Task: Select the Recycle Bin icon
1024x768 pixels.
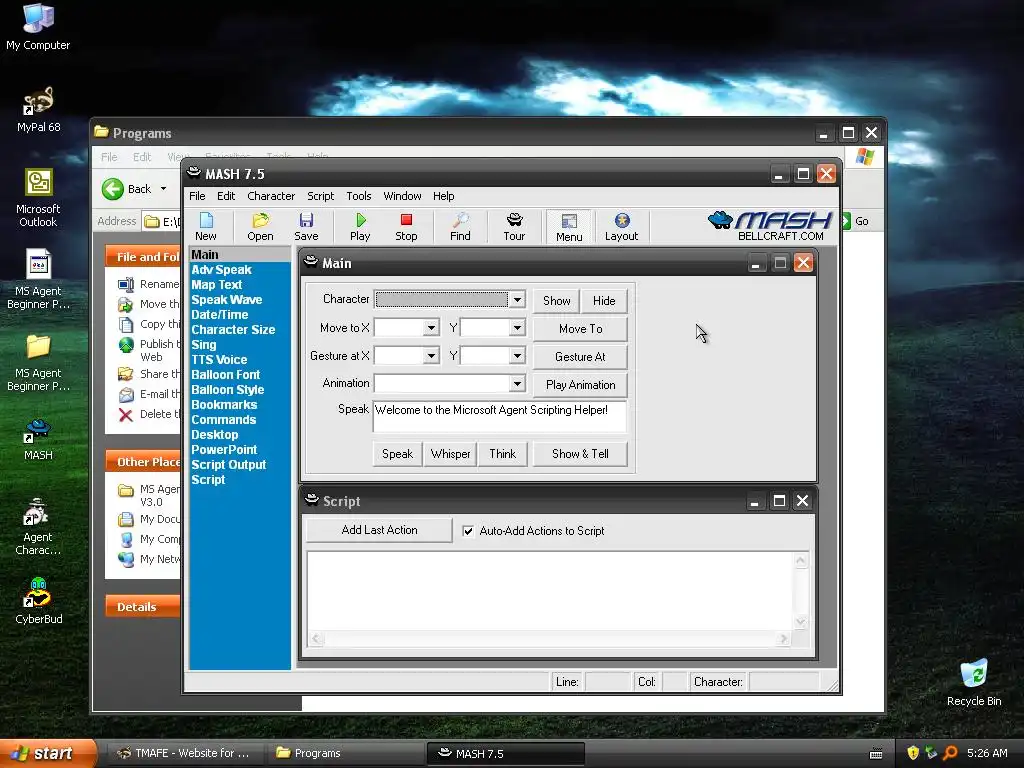Action: click(974, 683)
